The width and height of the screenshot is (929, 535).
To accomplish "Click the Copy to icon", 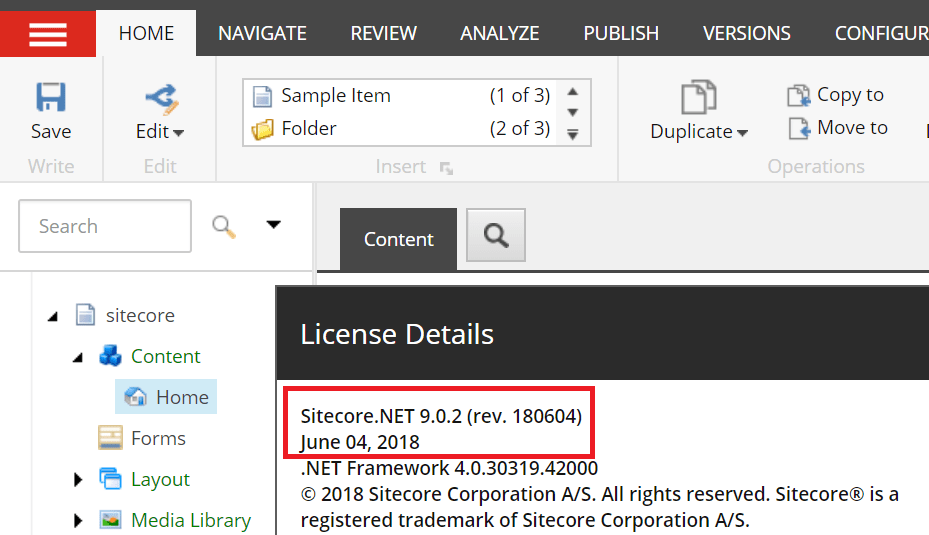I will click(x=798, y=95).
